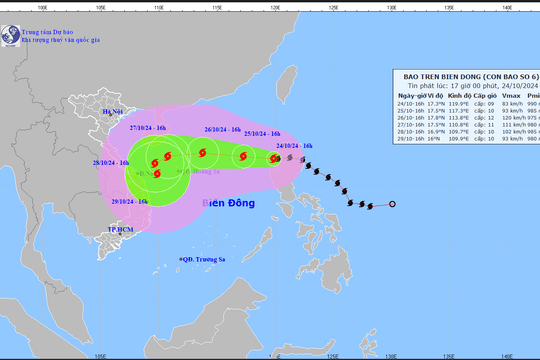
Task: Click the 'Vmax' column header
Action: pos(511,96)
